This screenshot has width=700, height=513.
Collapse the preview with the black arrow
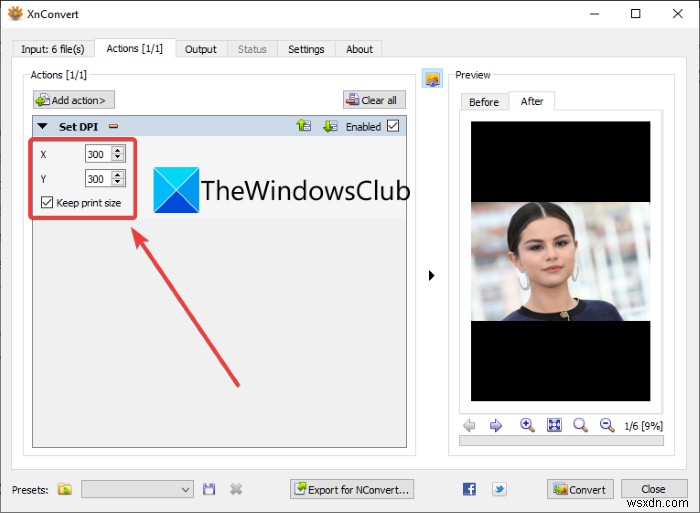431,275
